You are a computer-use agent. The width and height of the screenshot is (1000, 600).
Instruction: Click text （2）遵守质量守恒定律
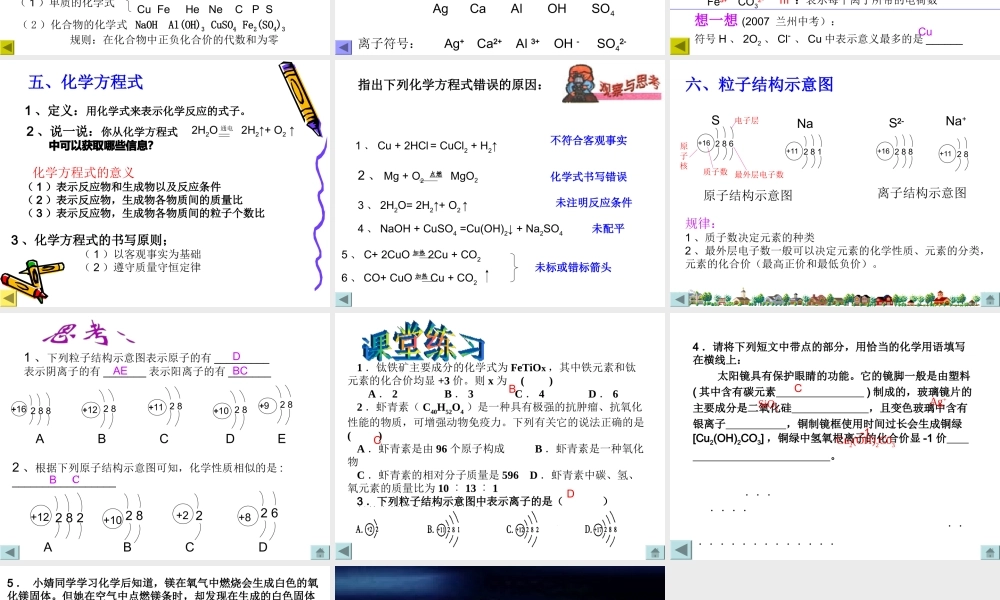click(142, 267)
